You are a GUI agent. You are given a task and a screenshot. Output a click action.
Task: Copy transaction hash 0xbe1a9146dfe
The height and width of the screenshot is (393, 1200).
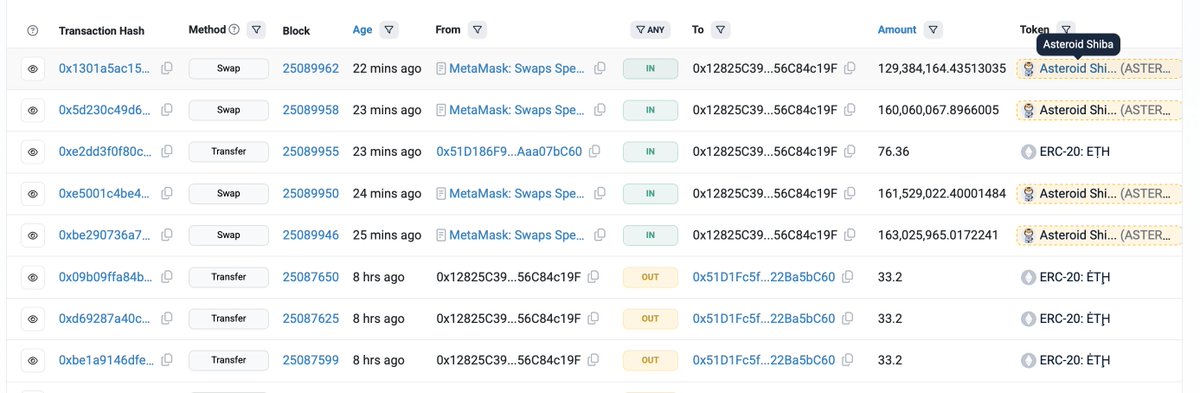pos(167,360)
